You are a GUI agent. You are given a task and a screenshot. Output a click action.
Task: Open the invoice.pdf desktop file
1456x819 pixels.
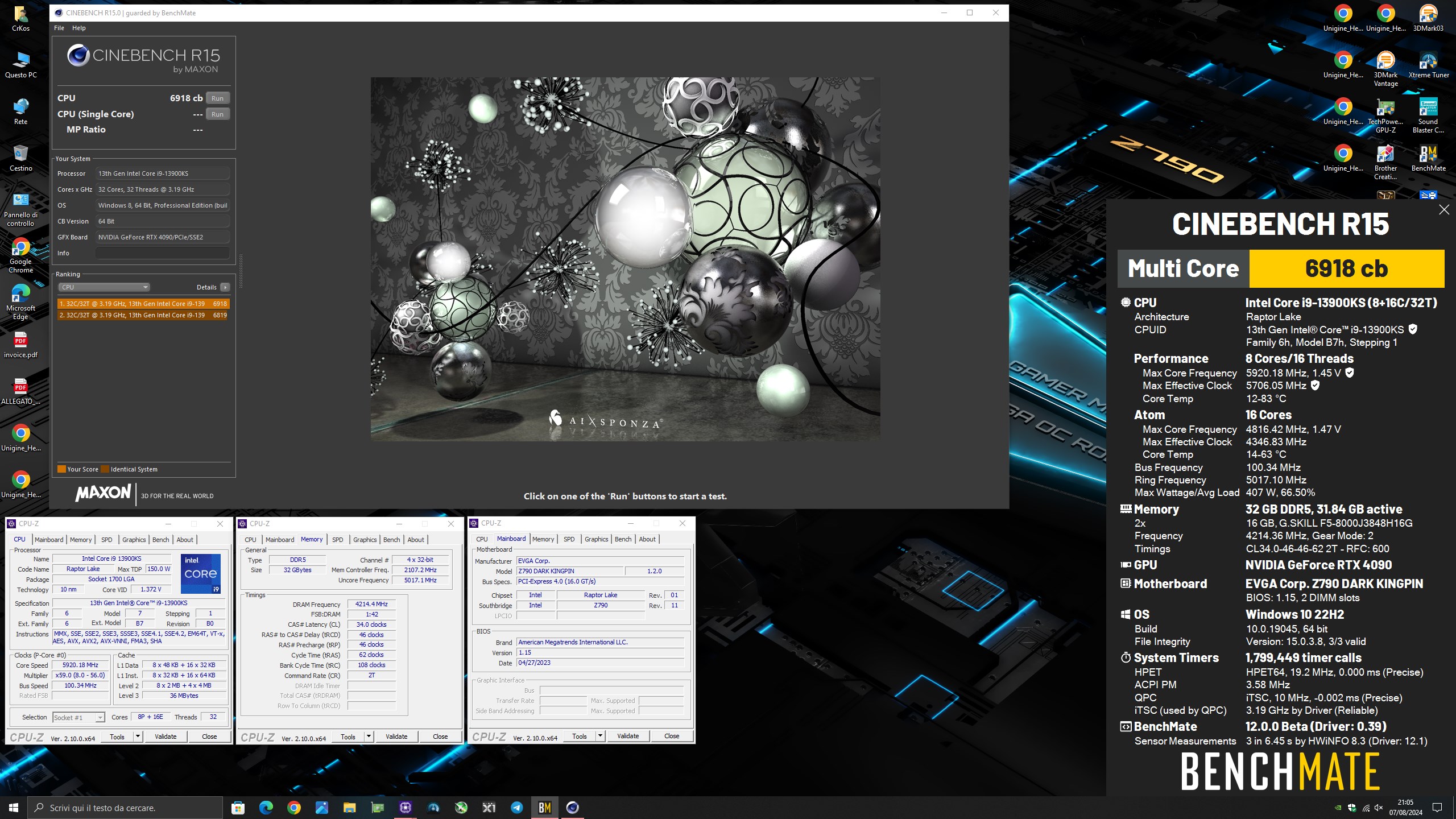[x=20, y=344]
